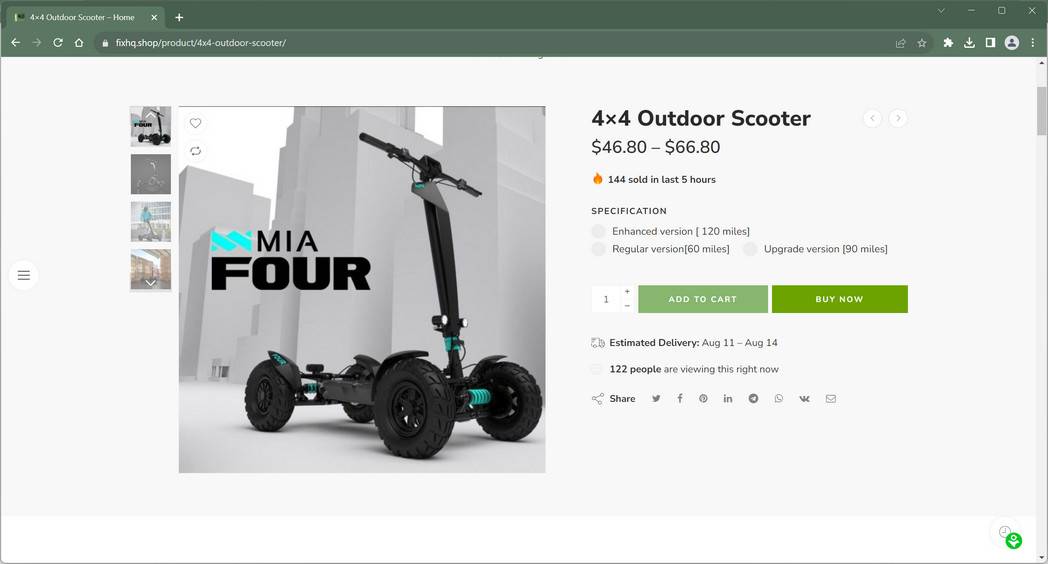Share product by email envelope icon

point(831,398)
